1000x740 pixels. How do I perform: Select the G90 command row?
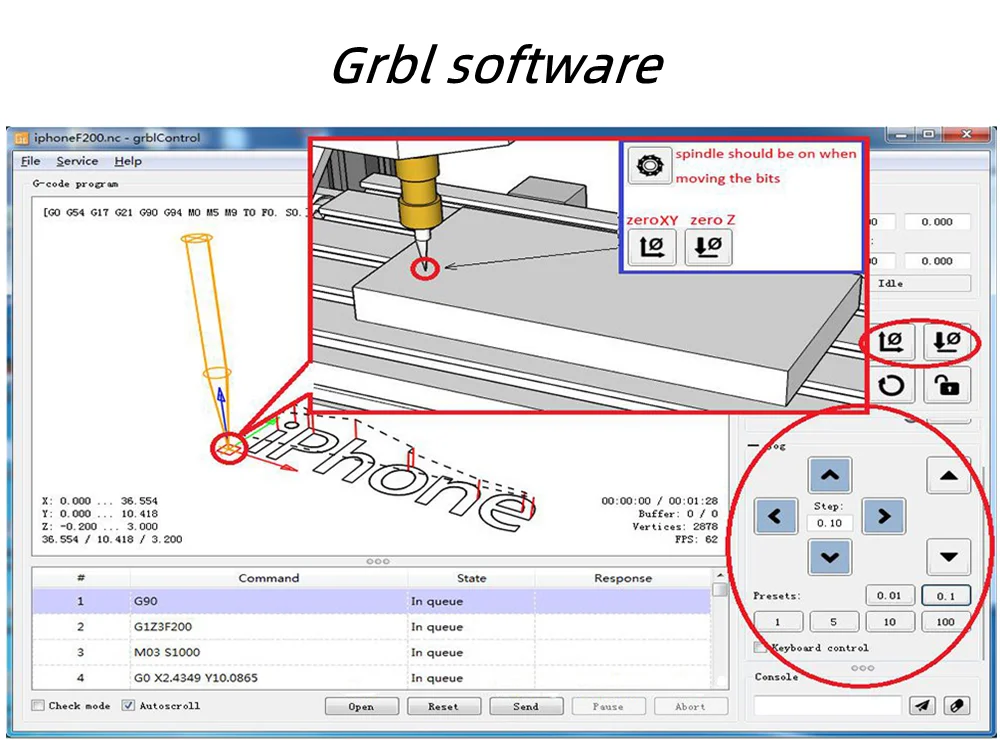click(x=371, y=601)
